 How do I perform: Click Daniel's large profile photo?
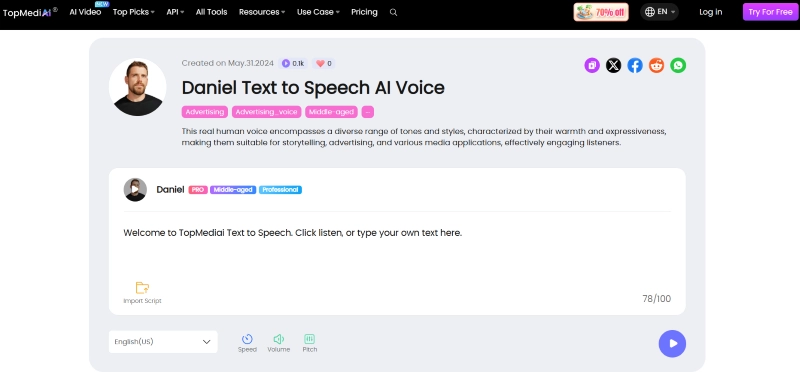tap(138, 87)
